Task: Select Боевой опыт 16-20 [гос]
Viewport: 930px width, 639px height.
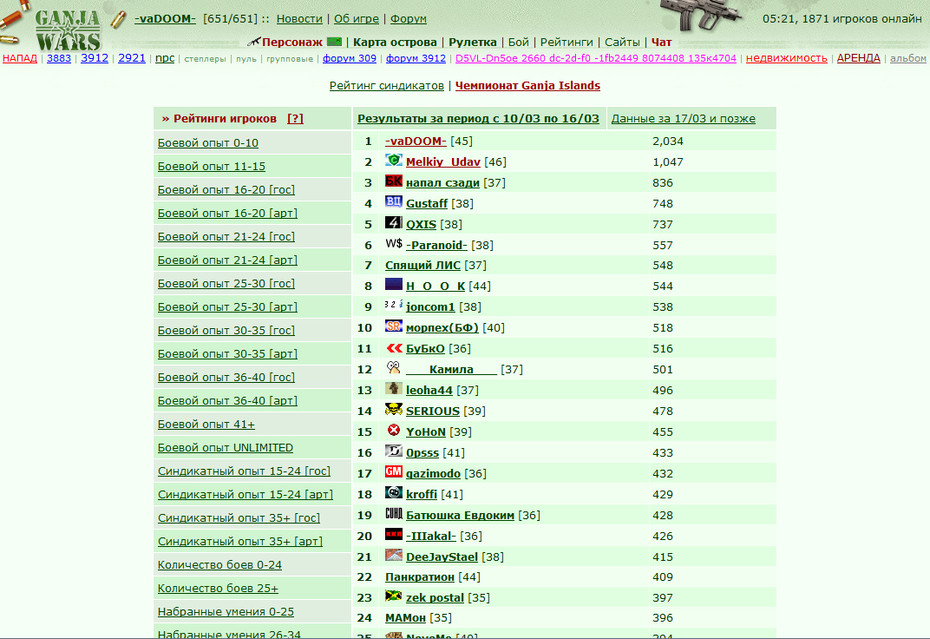Action: (x=226, y=190)
